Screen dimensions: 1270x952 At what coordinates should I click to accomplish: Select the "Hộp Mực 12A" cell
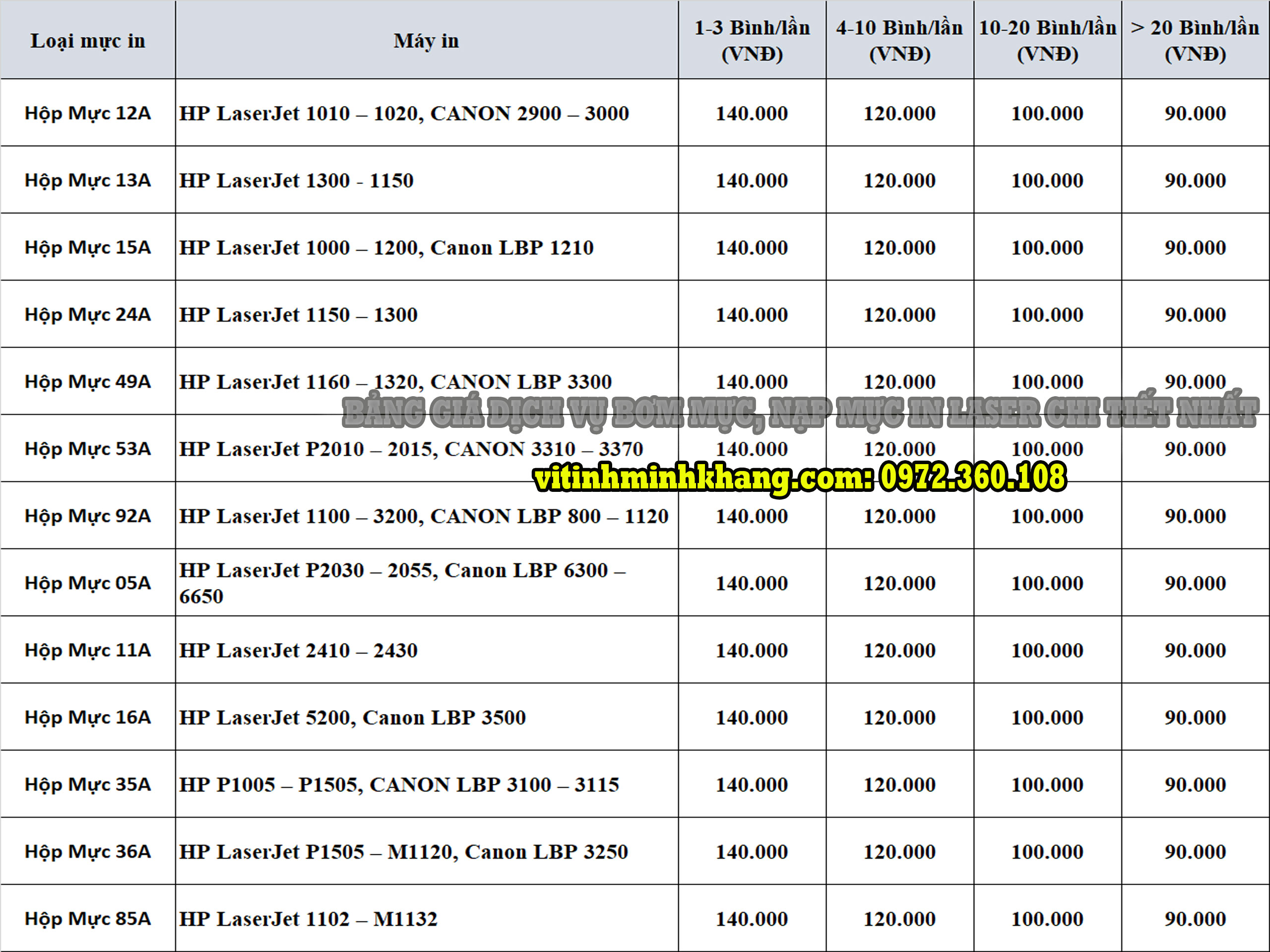(x=88, y=113)
